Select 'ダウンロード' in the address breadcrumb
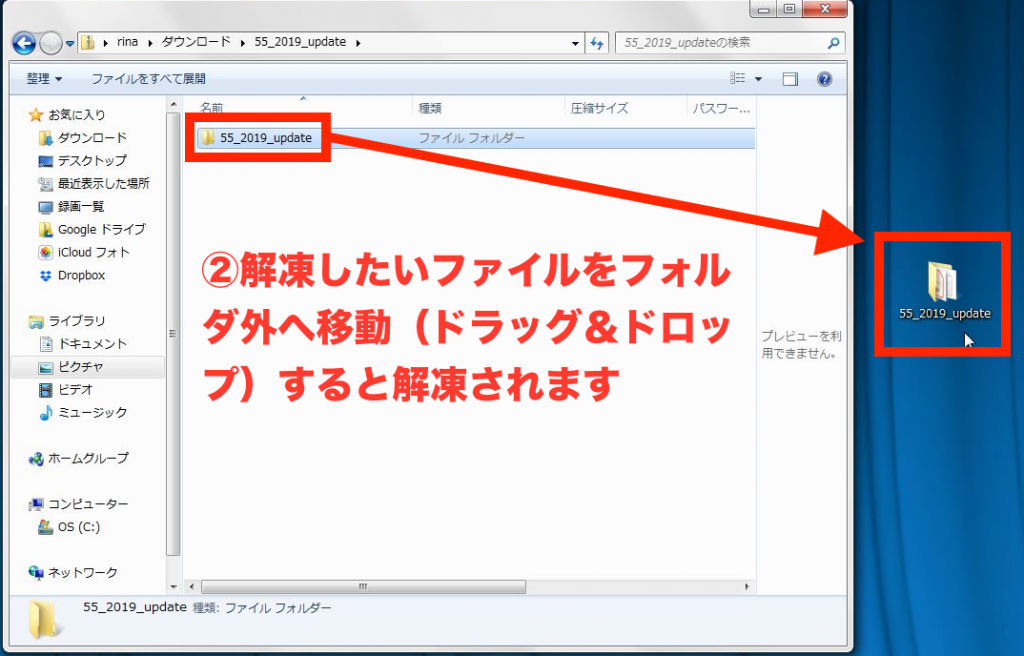Viewport: 1024px width, 656px height. [x=196, y=42]
